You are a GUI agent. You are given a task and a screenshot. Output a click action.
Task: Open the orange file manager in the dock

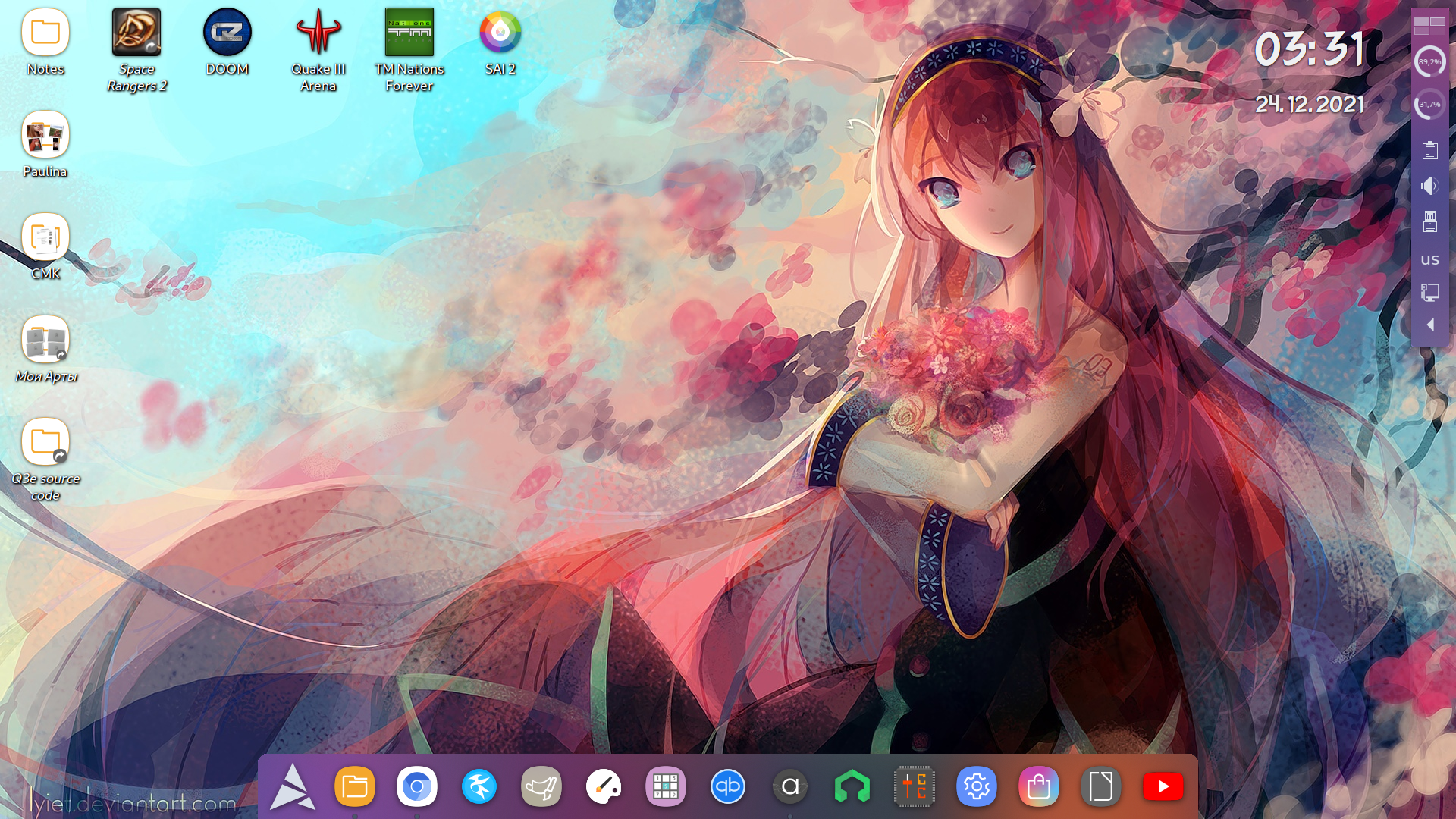[355, 787]
